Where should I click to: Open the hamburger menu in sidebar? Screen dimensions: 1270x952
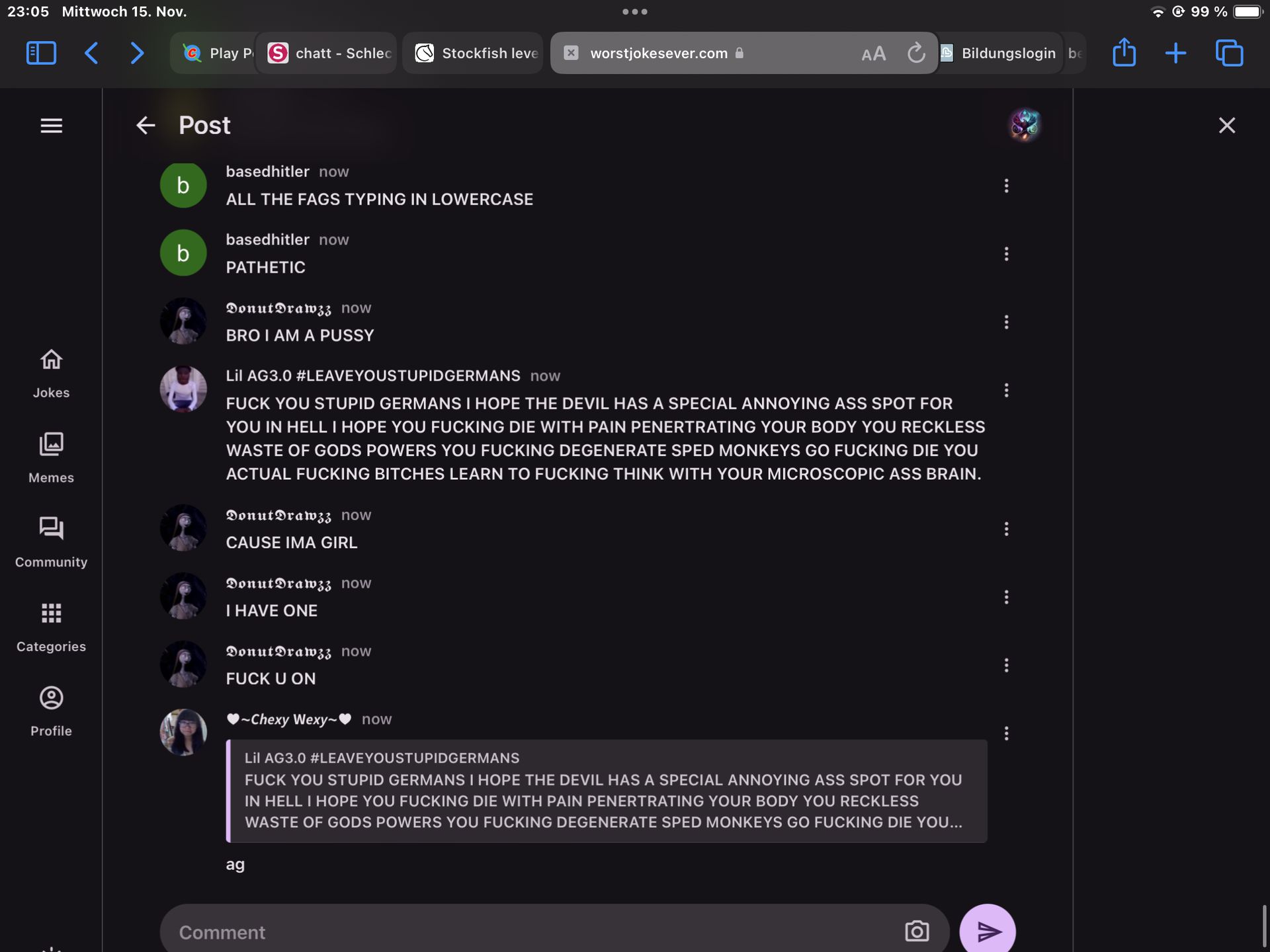pyautogui.click(x=51, y=126)
